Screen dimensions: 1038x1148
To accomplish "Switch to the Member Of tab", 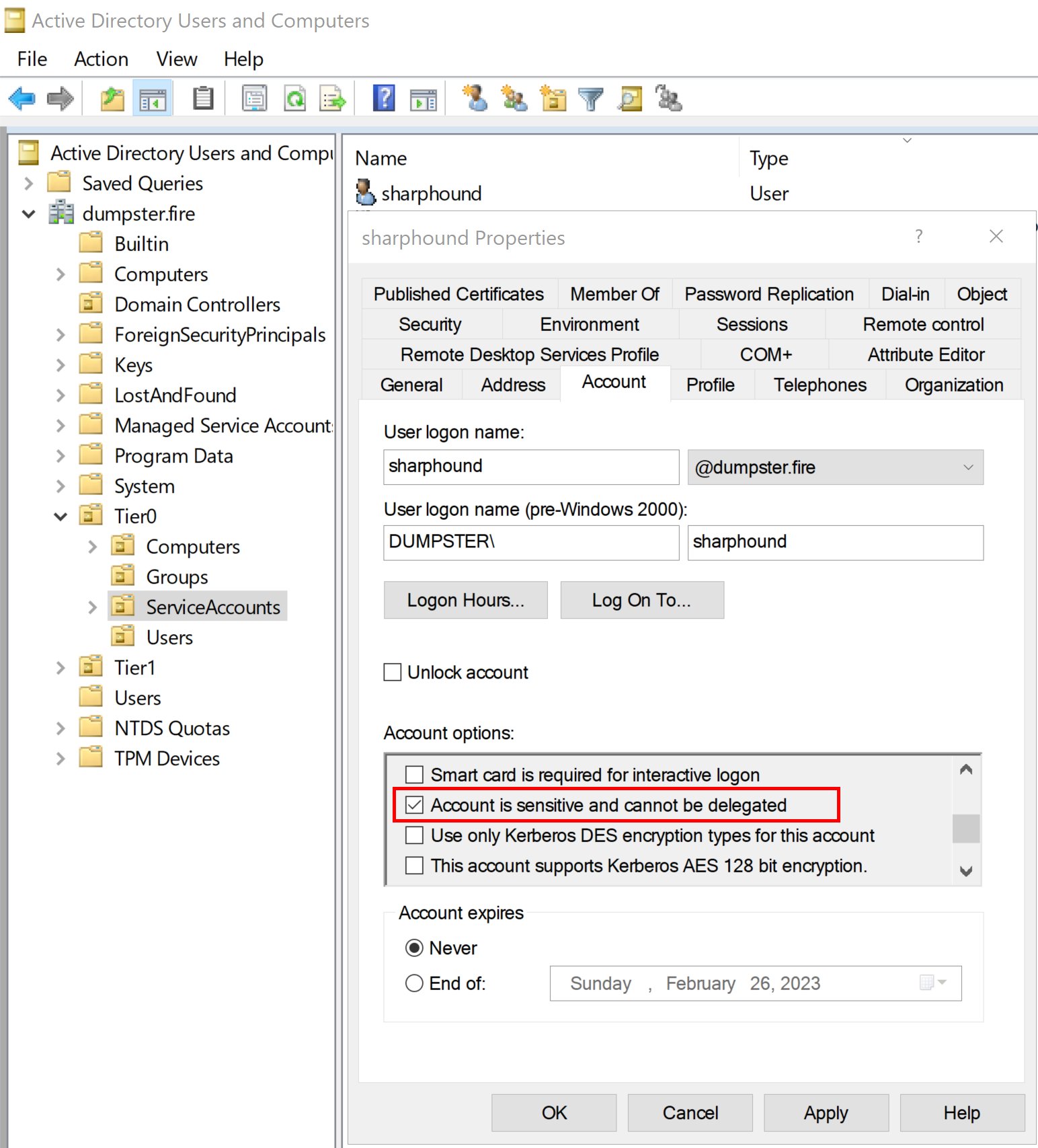I will (614, 294).
